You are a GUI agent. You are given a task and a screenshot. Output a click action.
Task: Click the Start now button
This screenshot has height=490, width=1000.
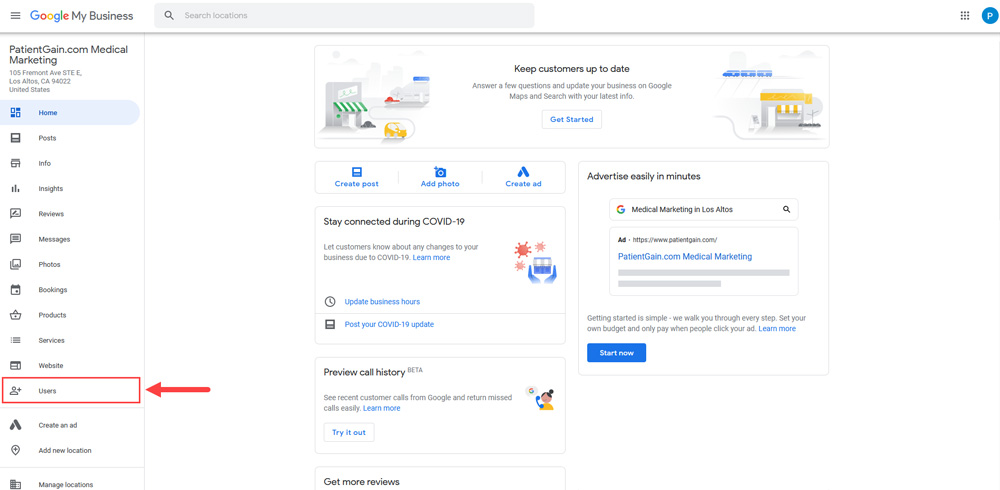coord(616,353)
